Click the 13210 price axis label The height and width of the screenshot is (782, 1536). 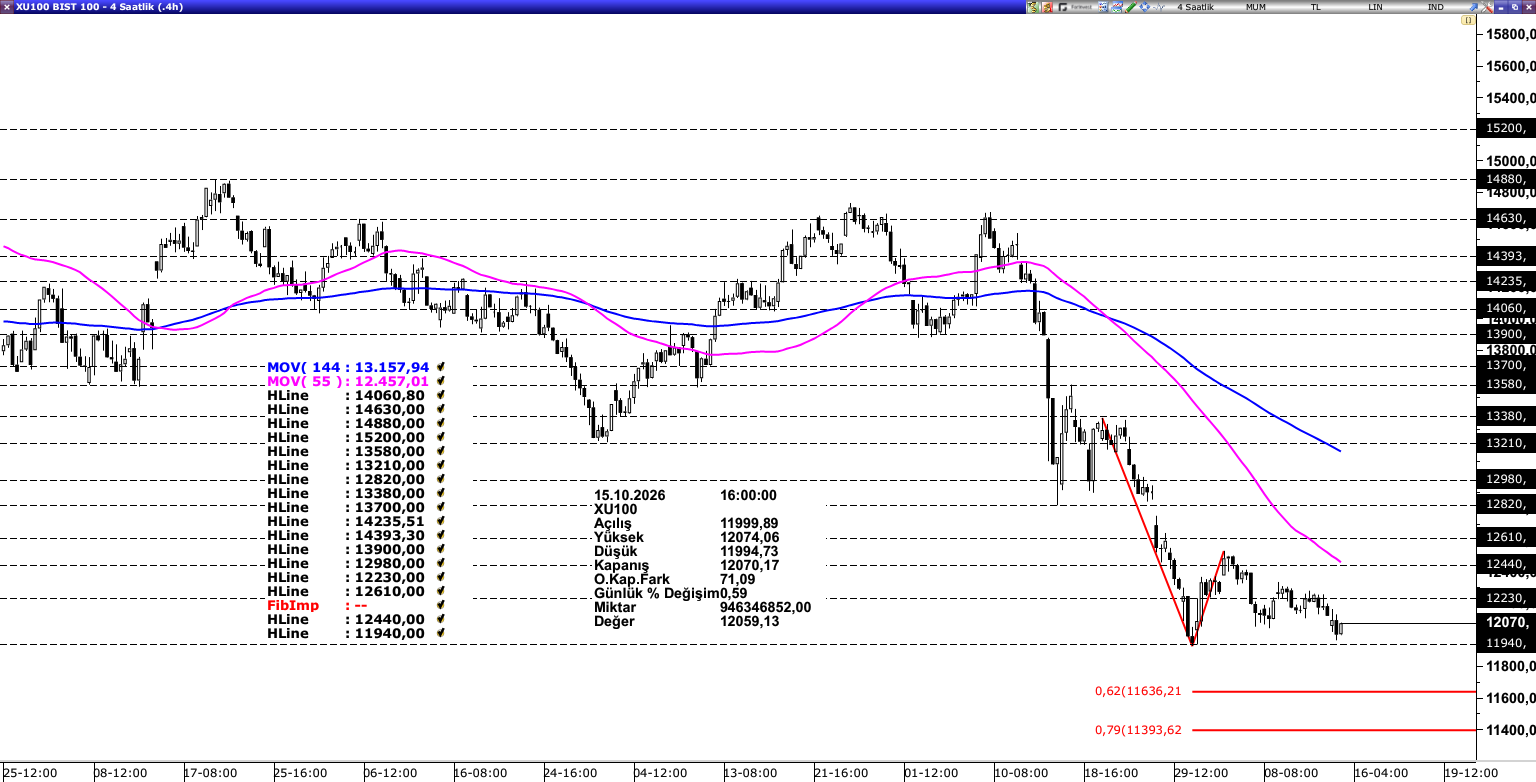[x=1506, y=443]
